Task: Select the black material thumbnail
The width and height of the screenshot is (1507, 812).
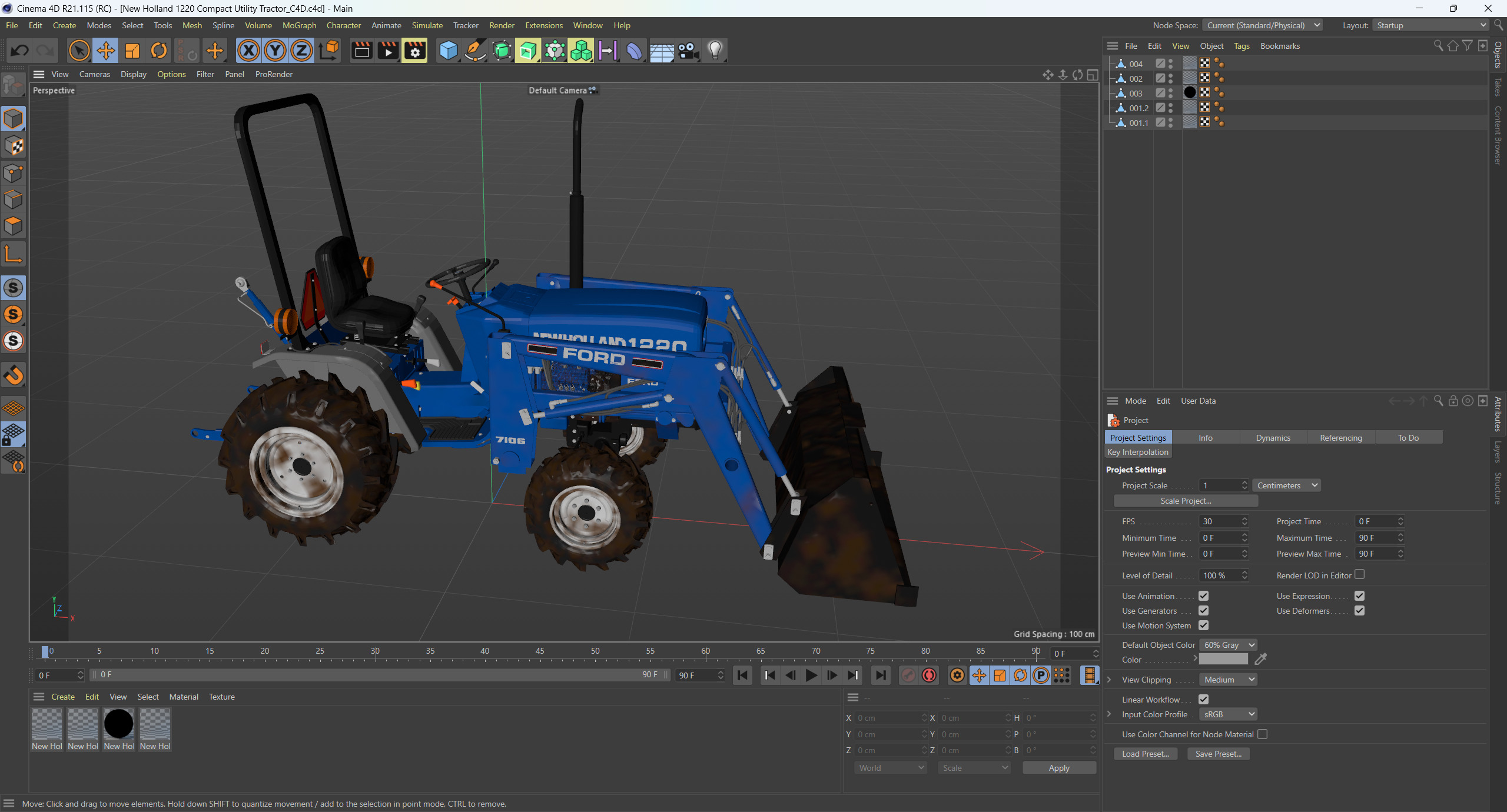Action: click(119, 724)
